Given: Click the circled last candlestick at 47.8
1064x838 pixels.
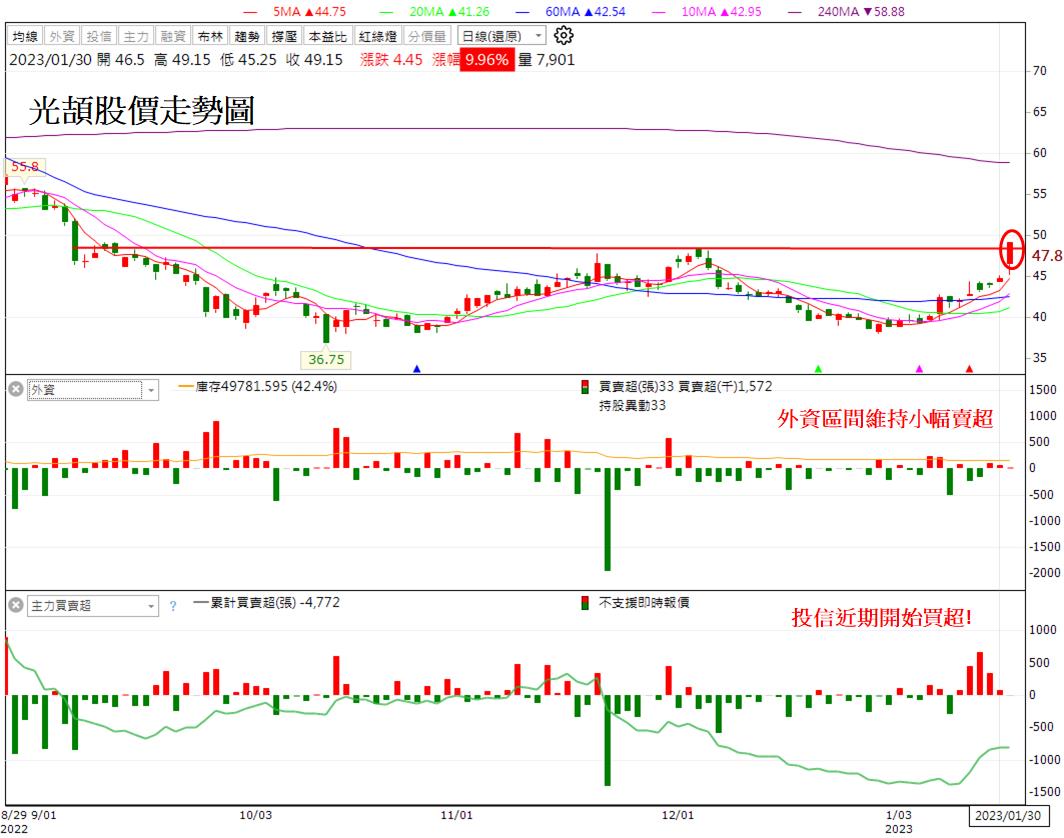Looking at the screenshot, I should pos(1012,250).
